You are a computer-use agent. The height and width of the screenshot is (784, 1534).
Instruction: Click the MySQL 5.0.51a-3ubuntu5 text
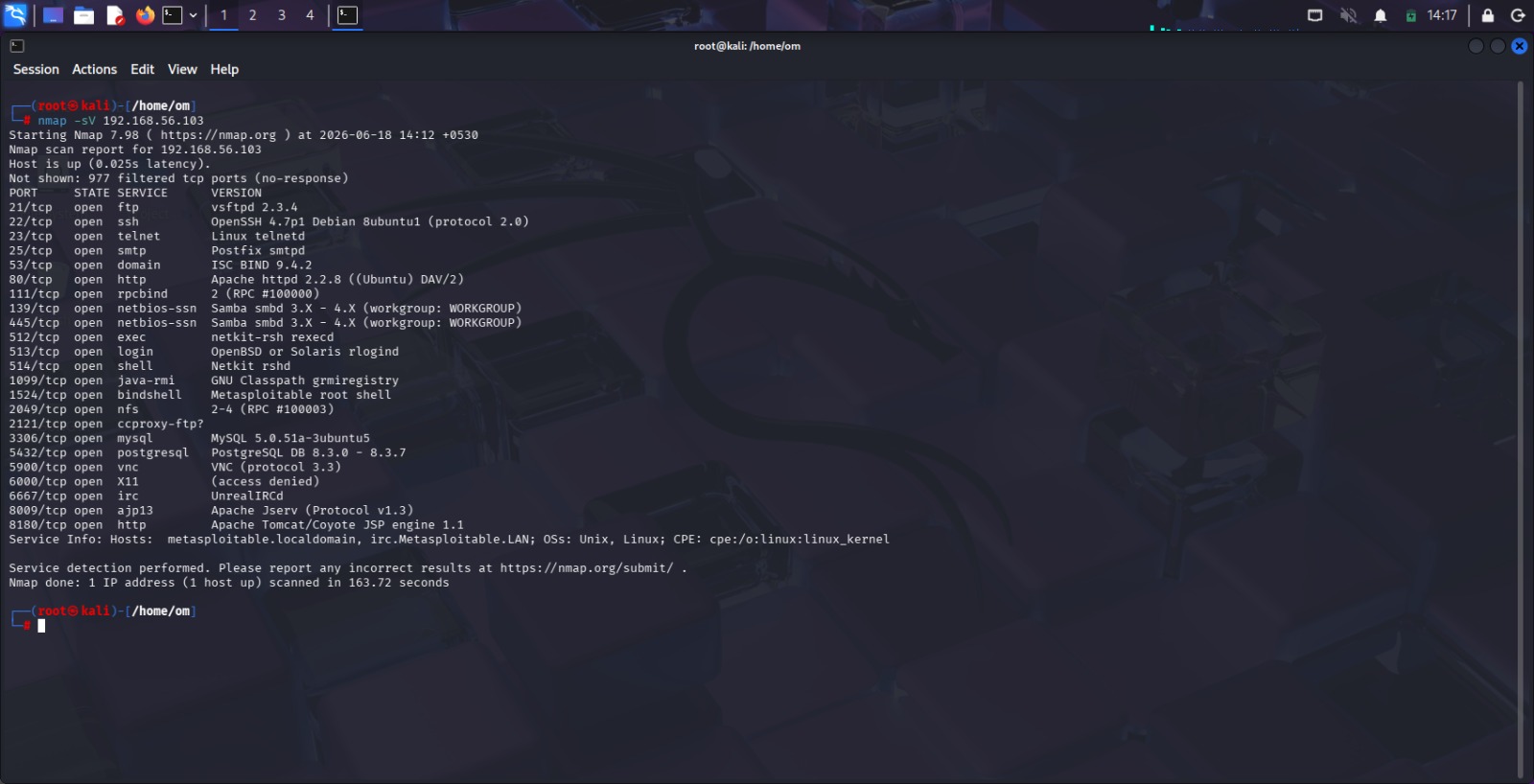291,437
